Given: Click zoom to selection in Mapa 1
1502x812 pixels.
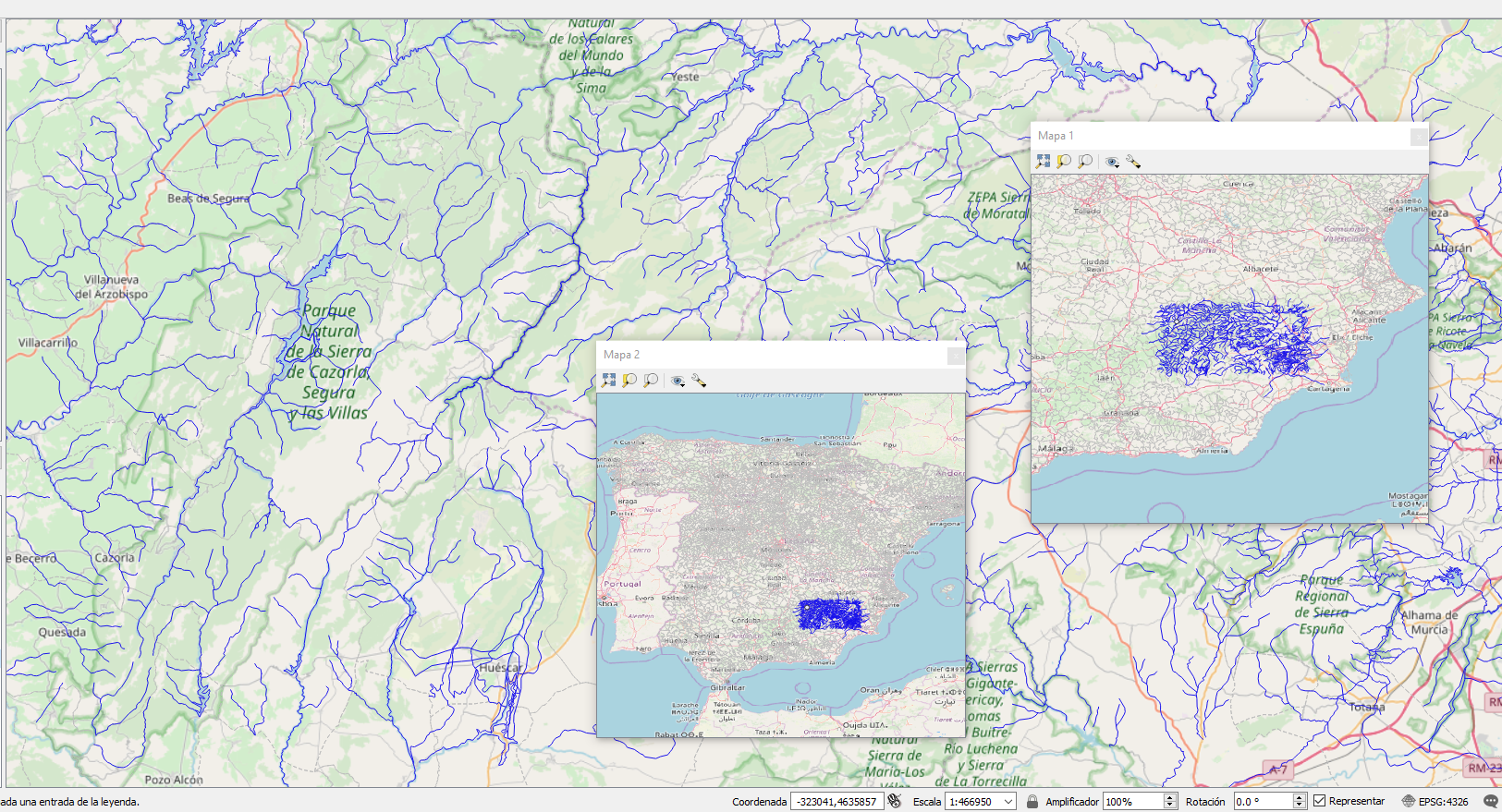Looking at the screenshot, I should click(x=1065, y=162).
